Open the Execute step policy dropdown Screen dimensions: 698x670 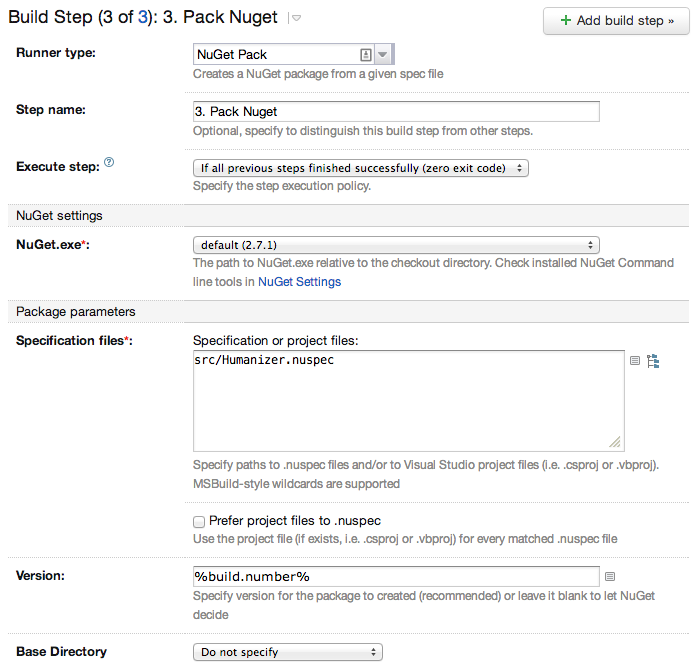[361, 168]
